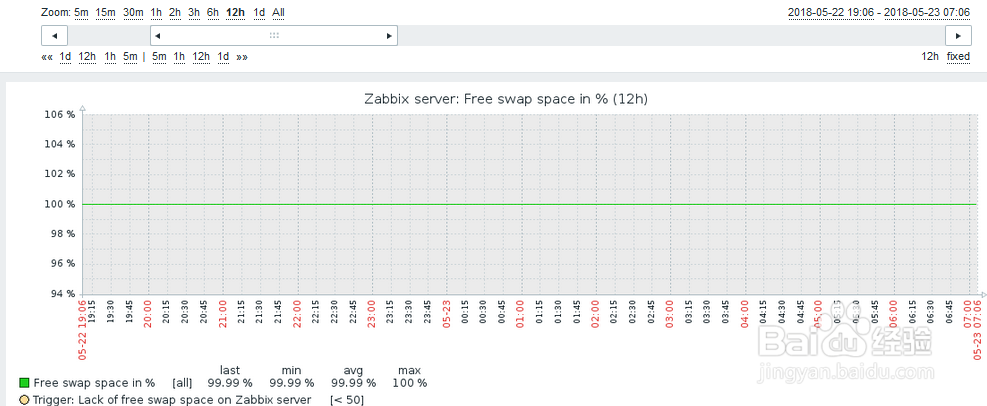Click the left arrow on the slider handle
Image resolution: width=987 pixels, height=406 pixels.
(158, 36)
